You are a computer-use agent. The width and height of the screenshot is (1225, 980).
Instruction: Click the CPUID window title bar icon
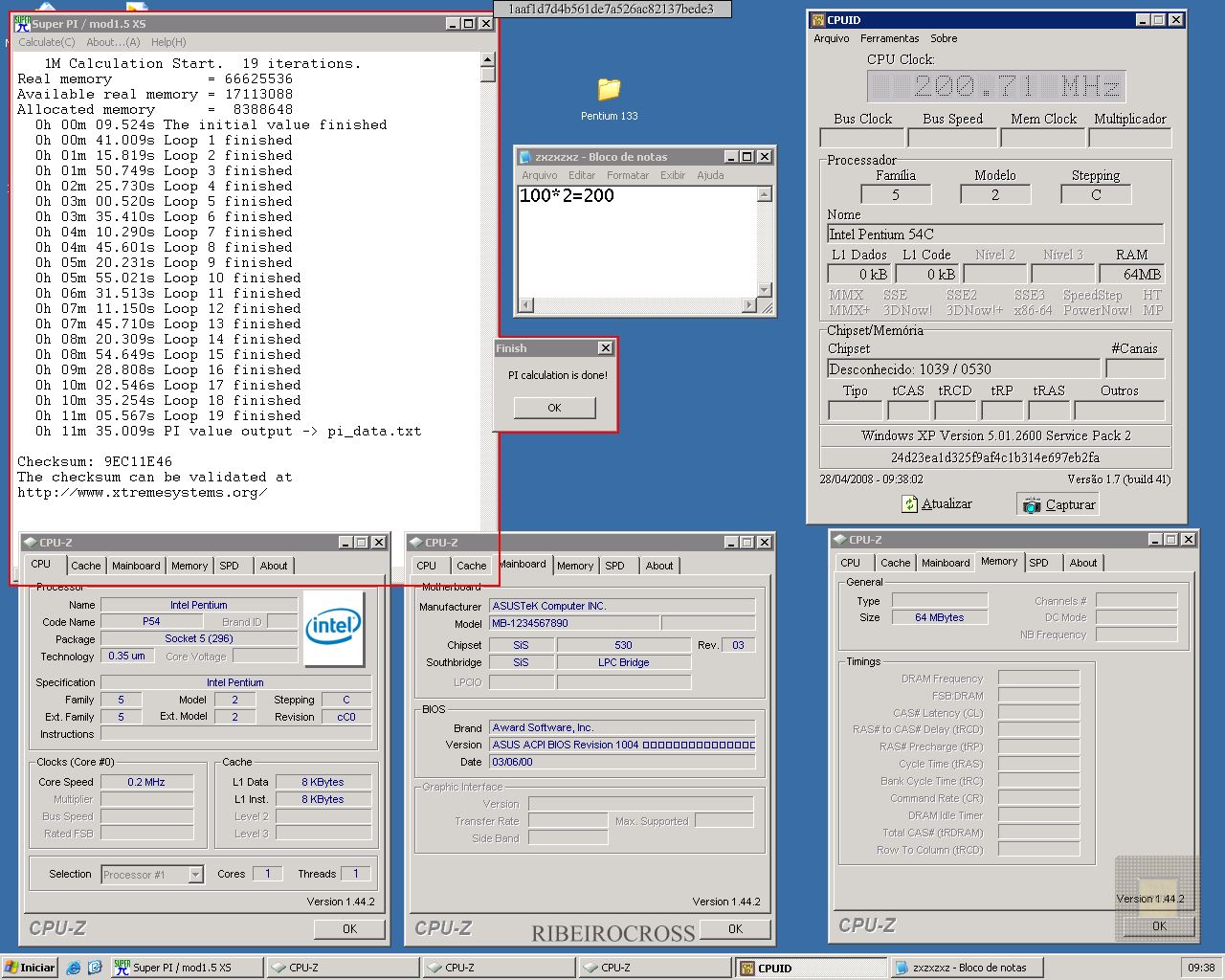818,20
